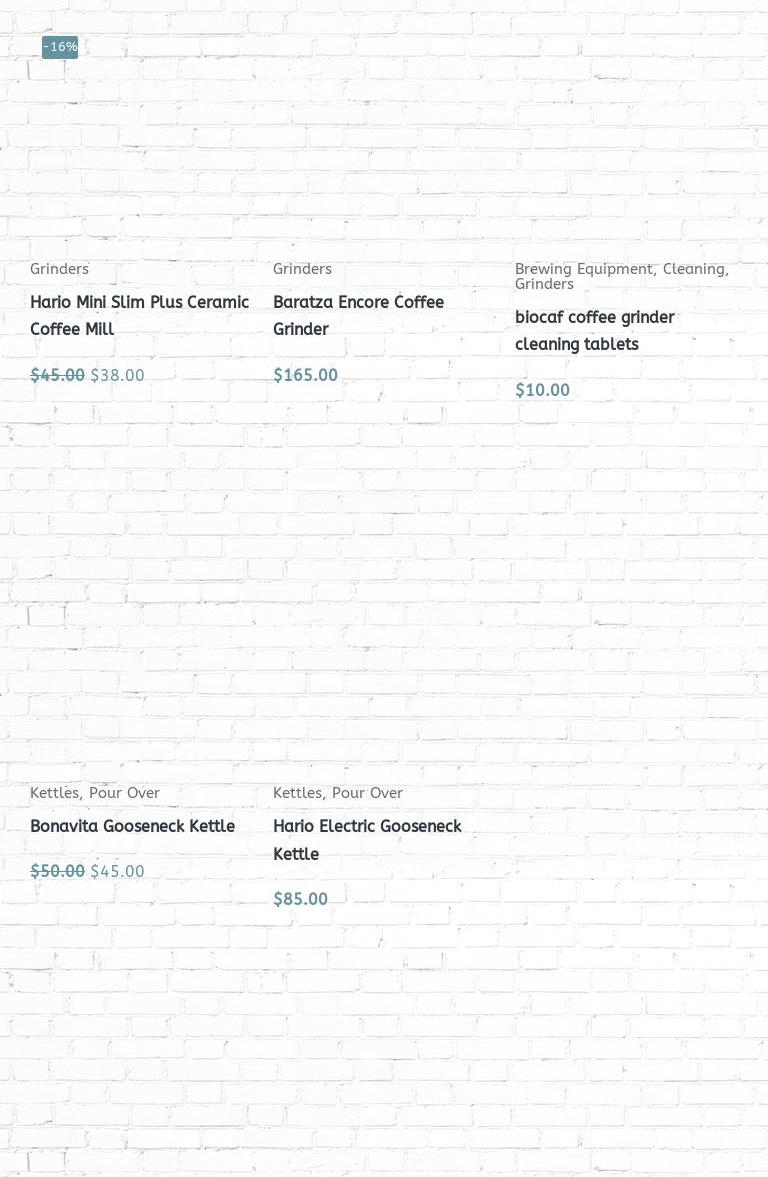Open Grinders category above Hario Mini Slim
Screen dimensions: 768x1177
[59, 269]
